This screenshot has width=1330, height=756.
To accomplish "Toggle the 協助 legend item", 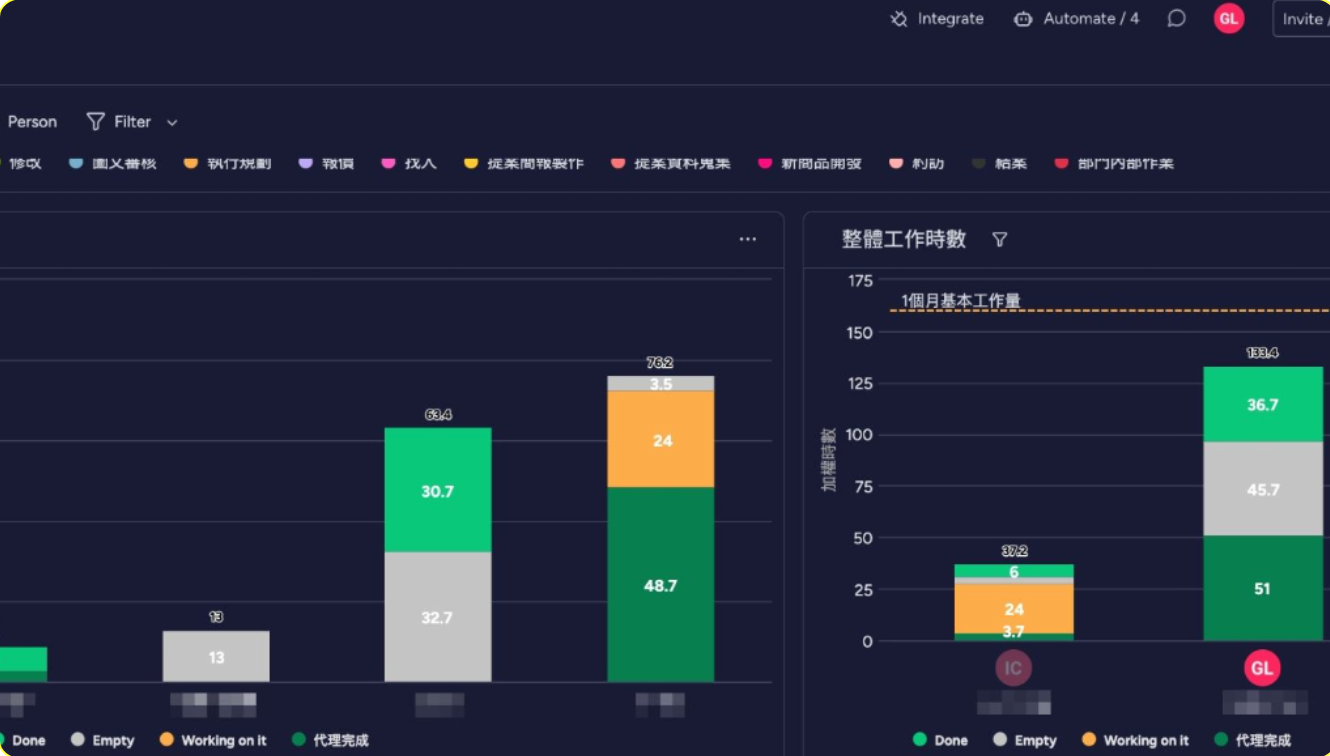I will point(917,163).
